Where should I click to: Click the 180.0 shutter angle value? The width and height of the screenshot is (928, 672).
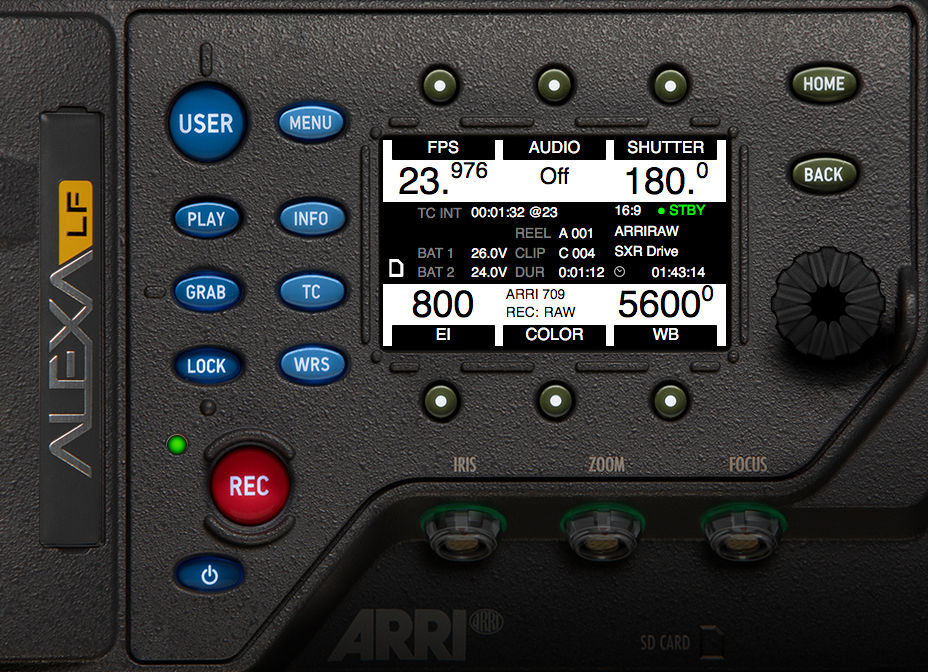pyautogui.click(x=666, y=179)
